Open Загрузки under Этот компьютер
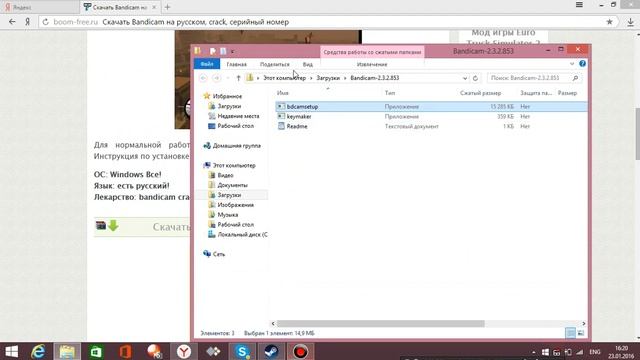Screen dimensions: 640x360 pyautogui.click(x=229, y=195)
